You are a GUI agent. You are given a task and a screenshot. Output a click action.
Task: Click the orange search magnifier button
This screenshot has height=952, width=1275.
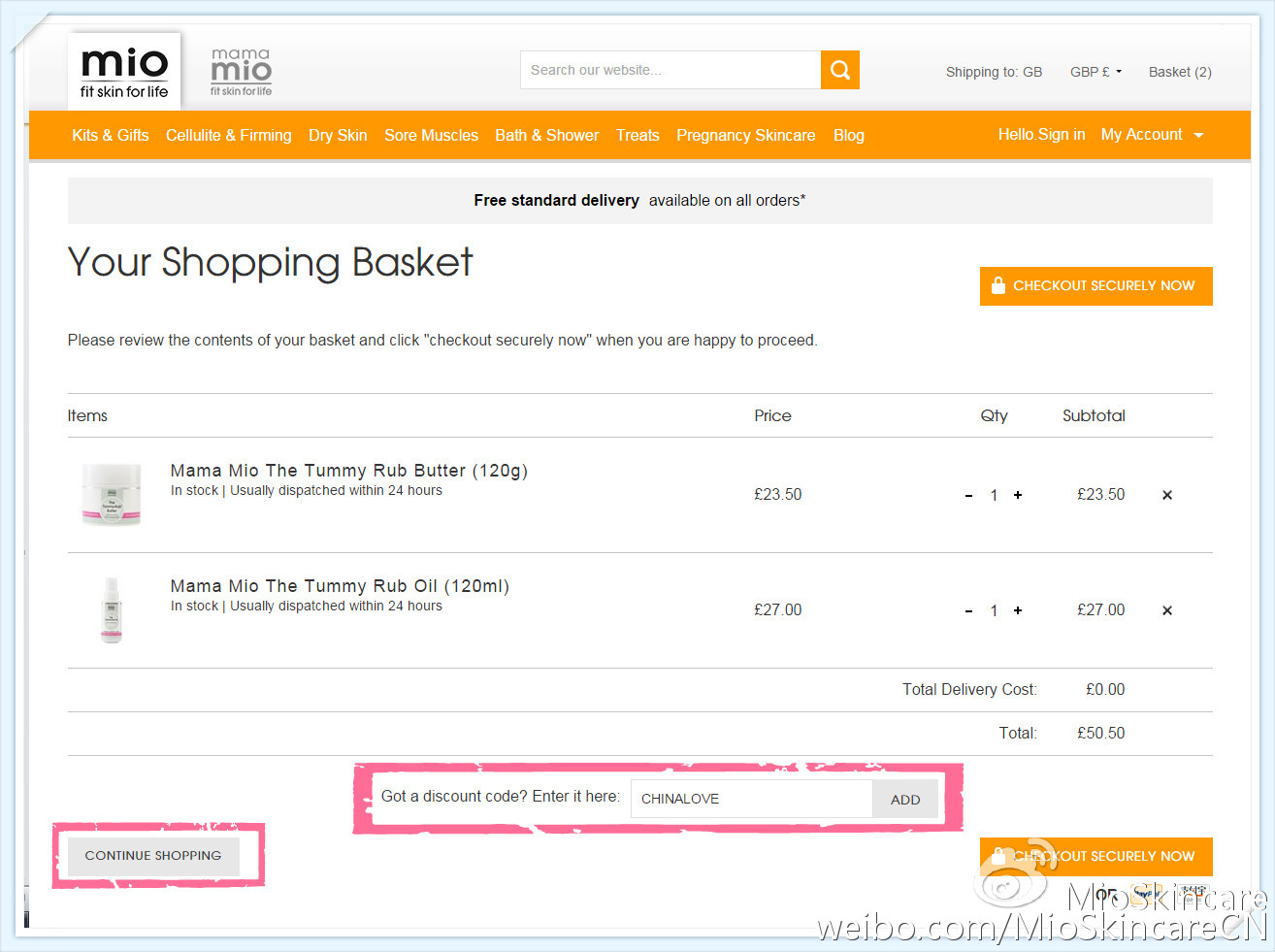point(840,70)
